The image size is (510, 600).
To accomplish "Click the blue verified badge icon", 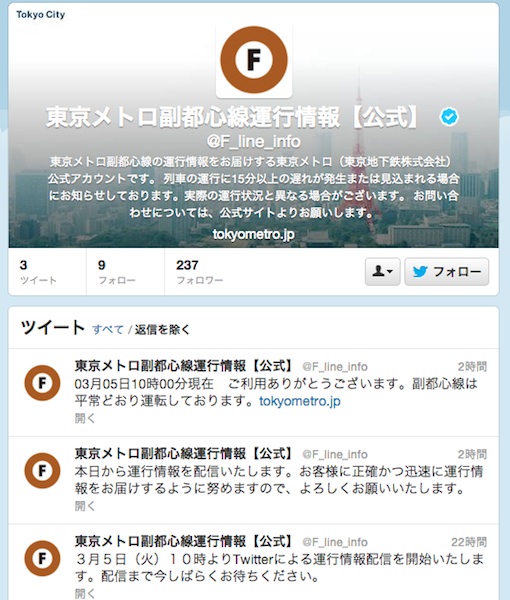I will point(449,117).
